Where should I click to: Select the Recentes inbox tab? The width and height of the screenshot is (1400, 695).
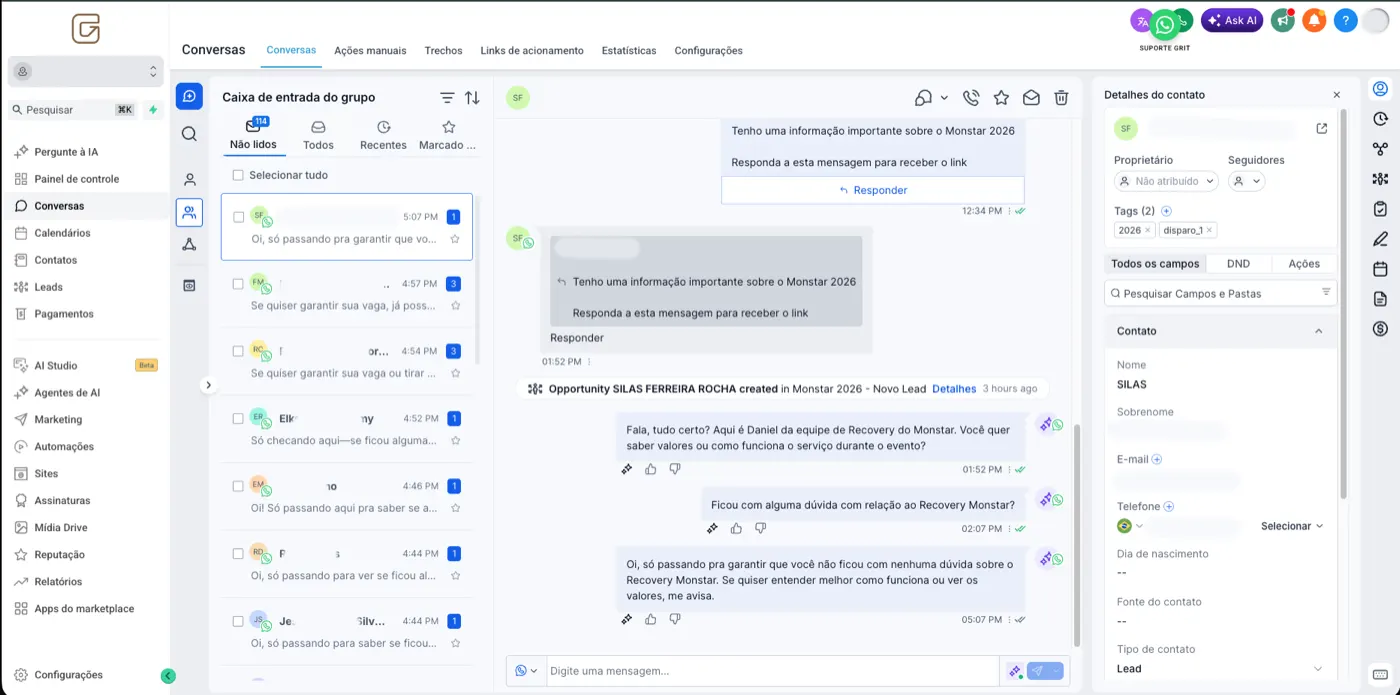click(x=383, y=135)
